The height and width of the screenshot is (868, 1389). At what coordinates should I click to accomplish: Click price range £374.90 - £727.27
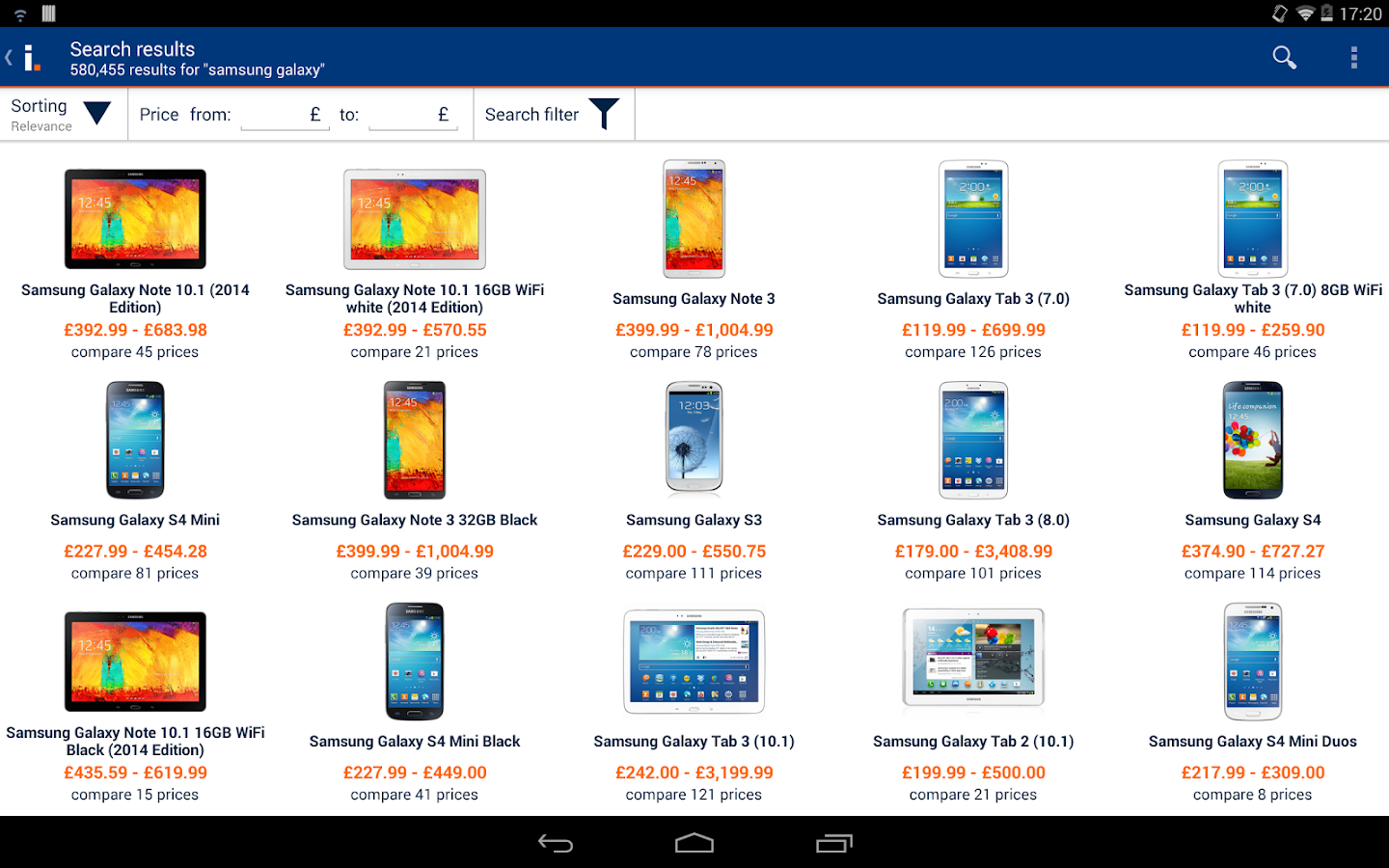click(x=1253, y=552)
